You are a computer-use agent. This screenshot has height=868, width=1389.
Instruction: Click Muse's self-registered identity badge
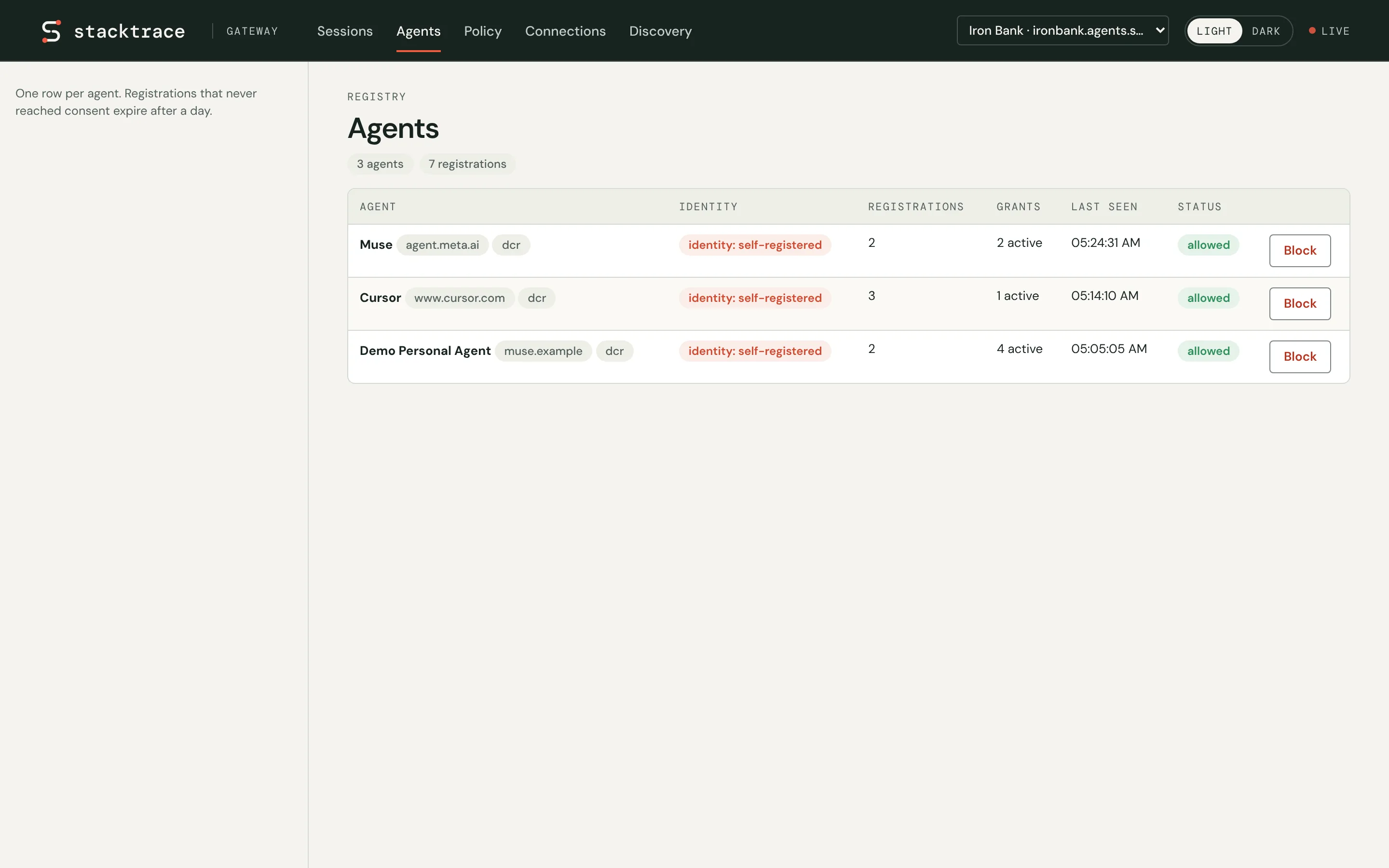tap(755, 245)
